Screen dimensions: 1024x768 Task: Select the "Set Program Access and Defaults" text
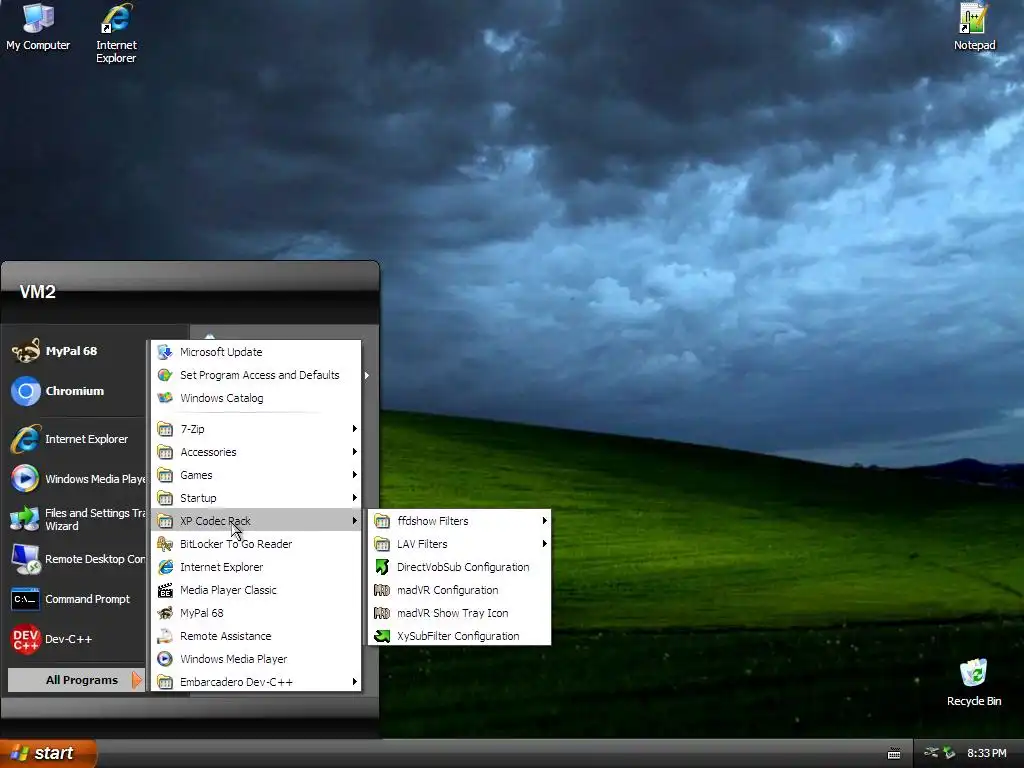coord(260,375)
